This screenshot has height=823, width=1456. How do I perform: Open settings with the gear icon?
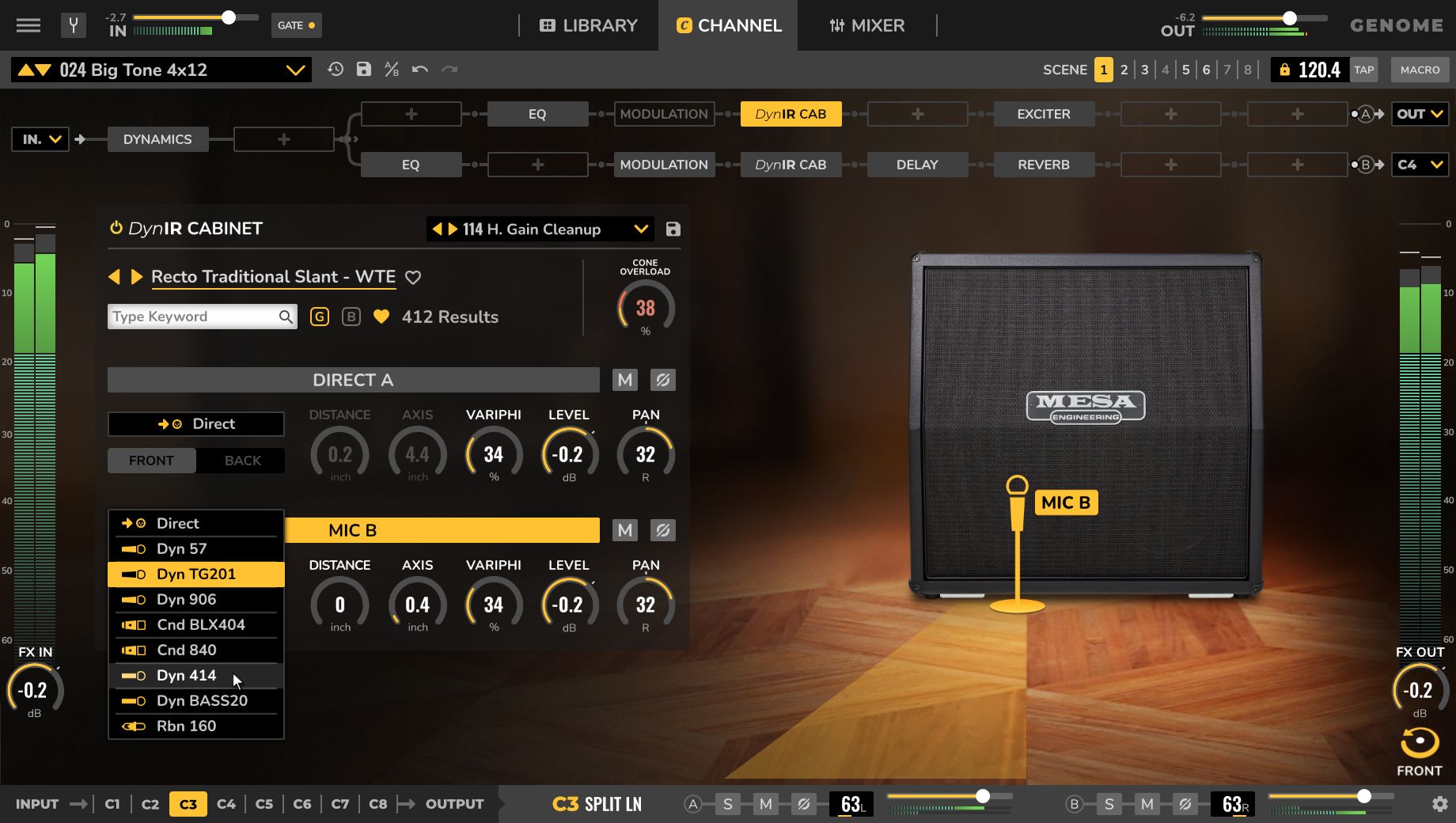tap(1442, 804)
